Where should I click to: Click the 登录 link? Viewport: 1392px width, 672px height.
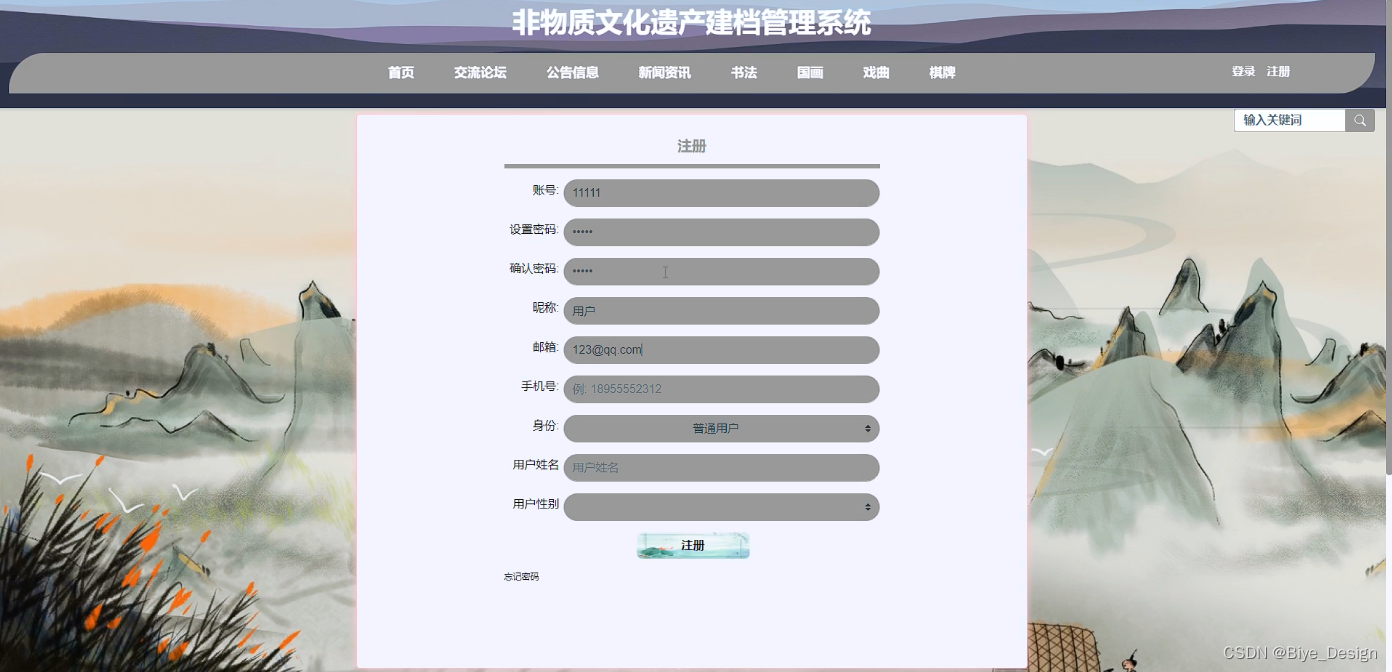point(1243,72)
